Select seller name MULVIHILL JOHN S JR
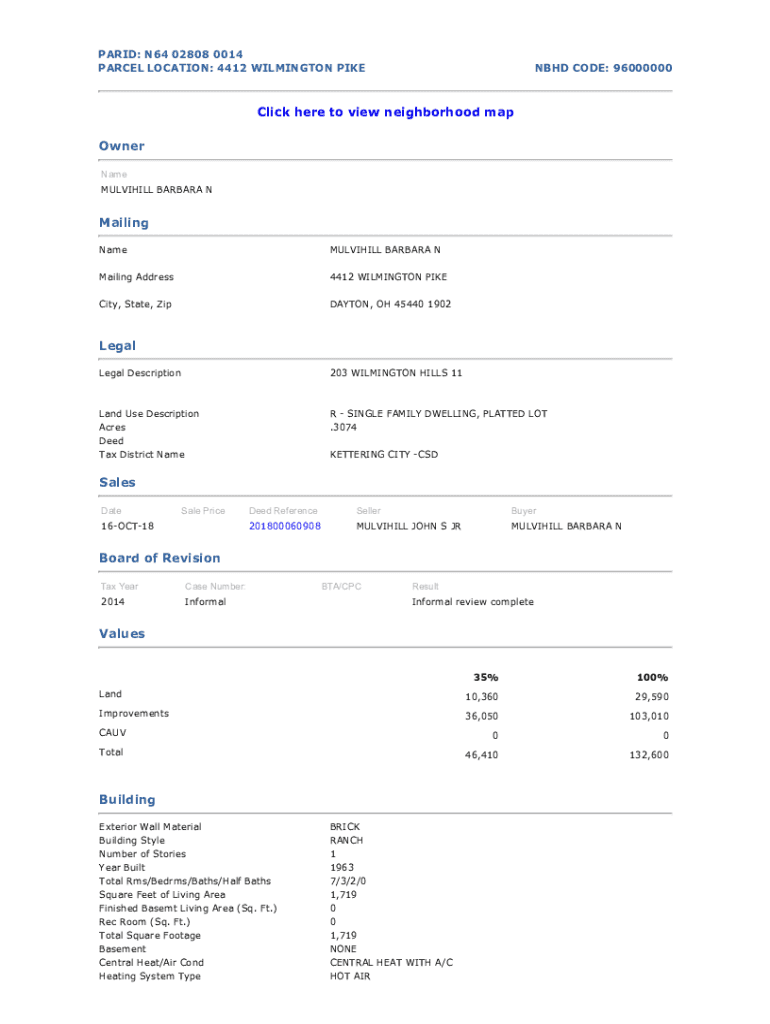This screenshot has width=770, height=1024. (x=408, y=526)
